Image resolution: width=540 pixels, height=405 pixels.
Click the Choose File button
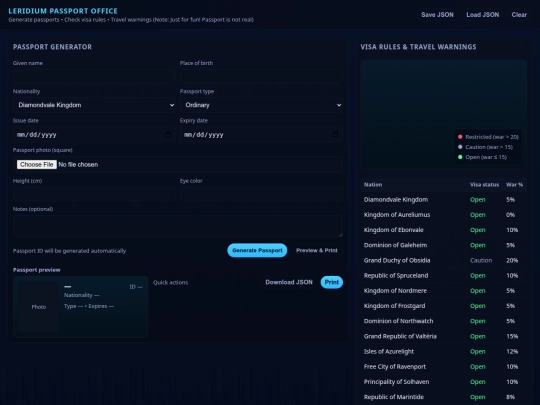(37, 164)
